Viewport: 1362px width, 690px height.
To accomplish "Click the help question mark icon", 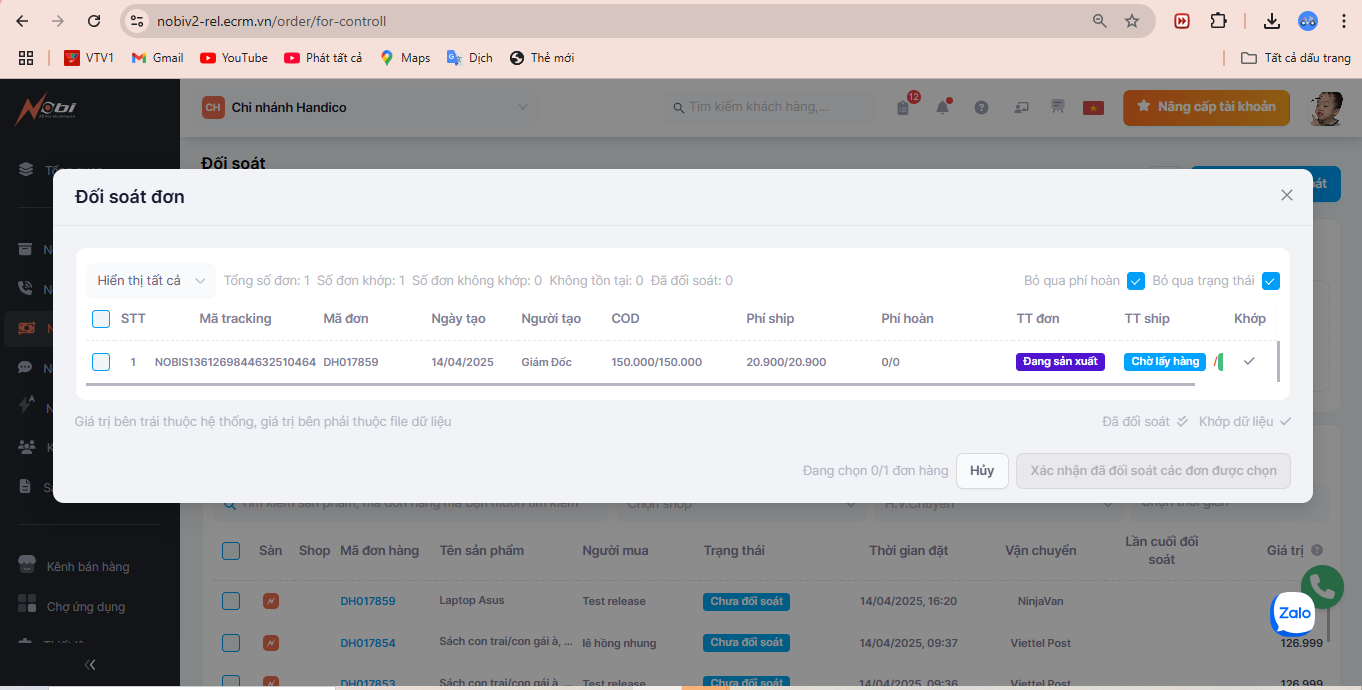I will coord(981,108).
